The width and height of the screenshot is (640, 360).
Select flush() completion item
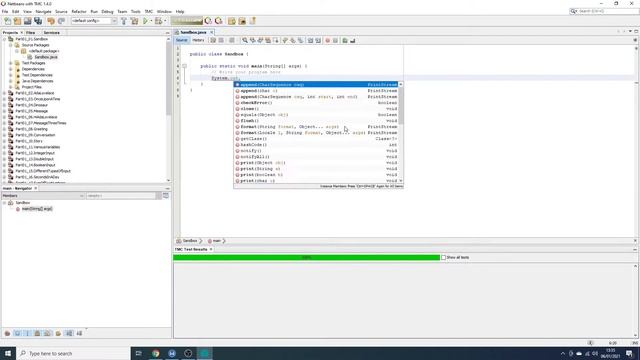[316, 120]
